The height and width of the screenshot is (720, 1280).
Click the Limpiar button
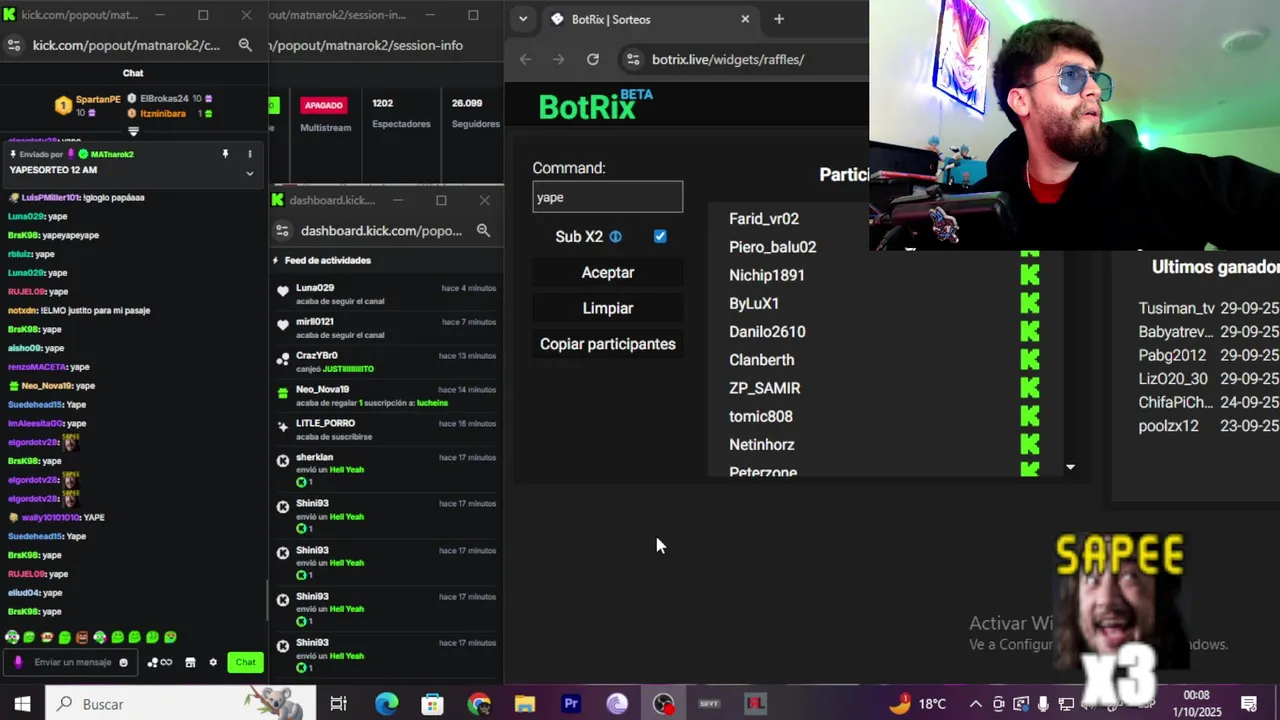point(608,308)
